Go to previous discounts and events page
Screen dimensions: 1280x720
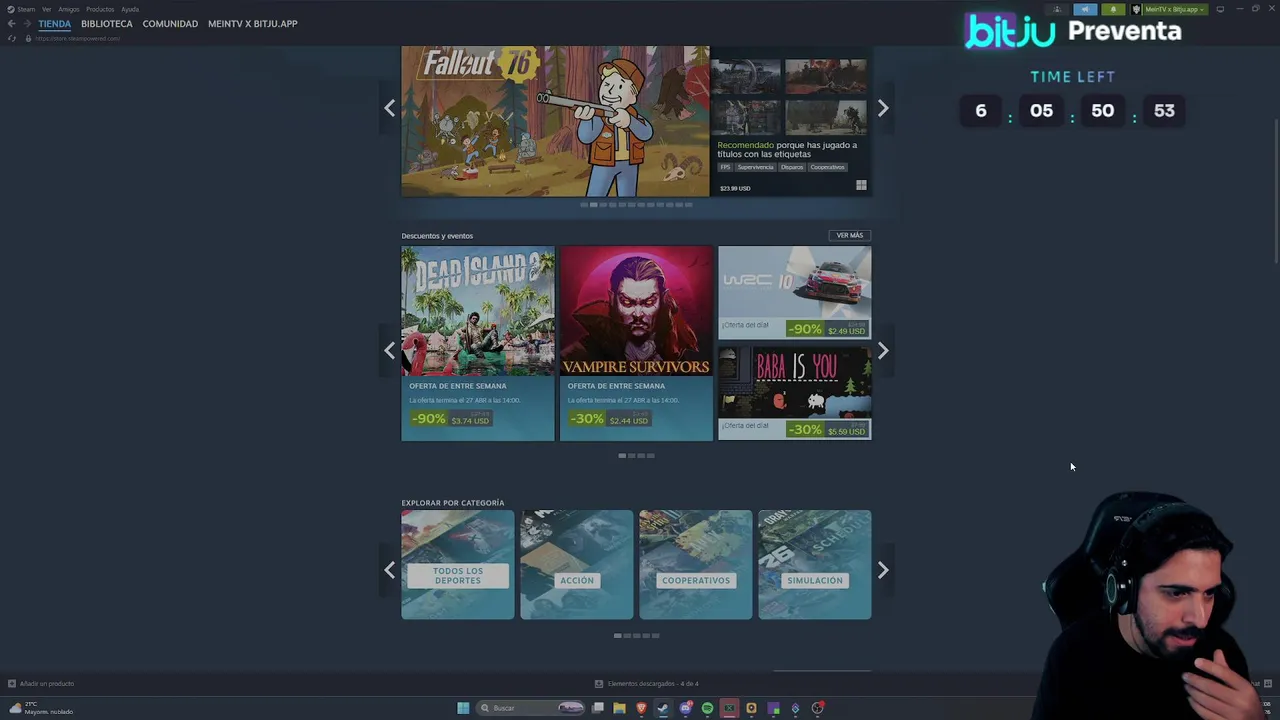[389, 351]
